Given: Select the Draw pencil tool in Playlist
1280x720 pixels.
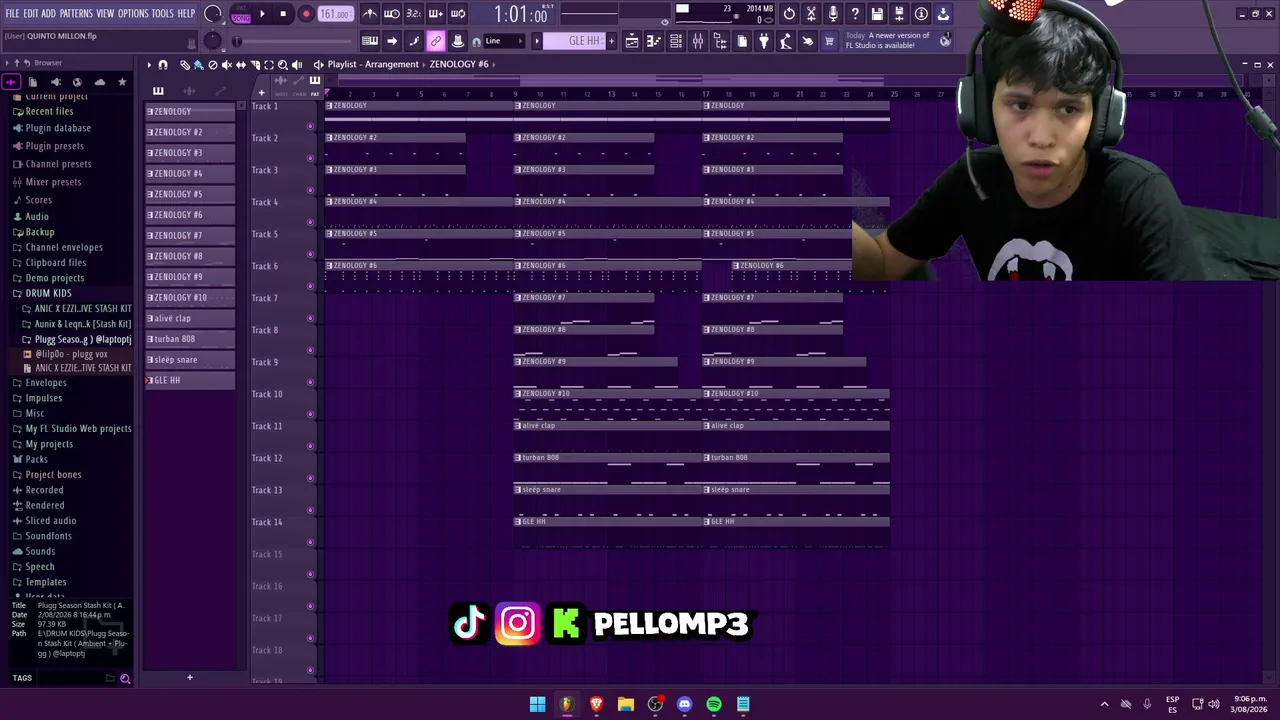Looking at the screenshot, I should click(x=185, y=65).
